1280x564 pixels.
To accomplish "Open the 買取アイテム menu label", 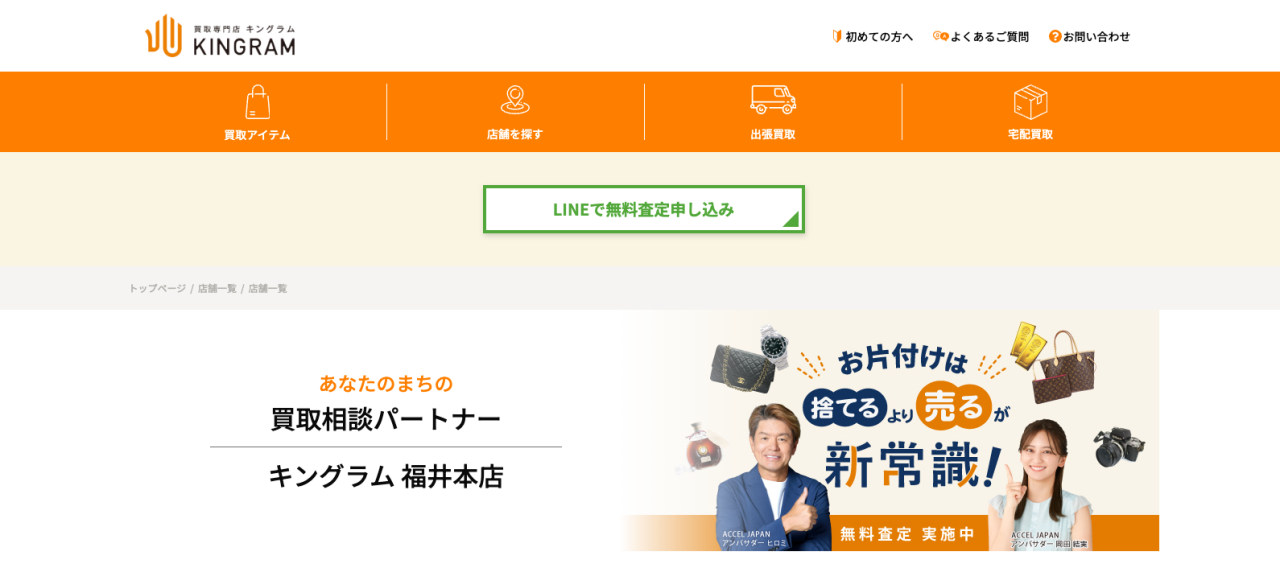I will 257,135.
